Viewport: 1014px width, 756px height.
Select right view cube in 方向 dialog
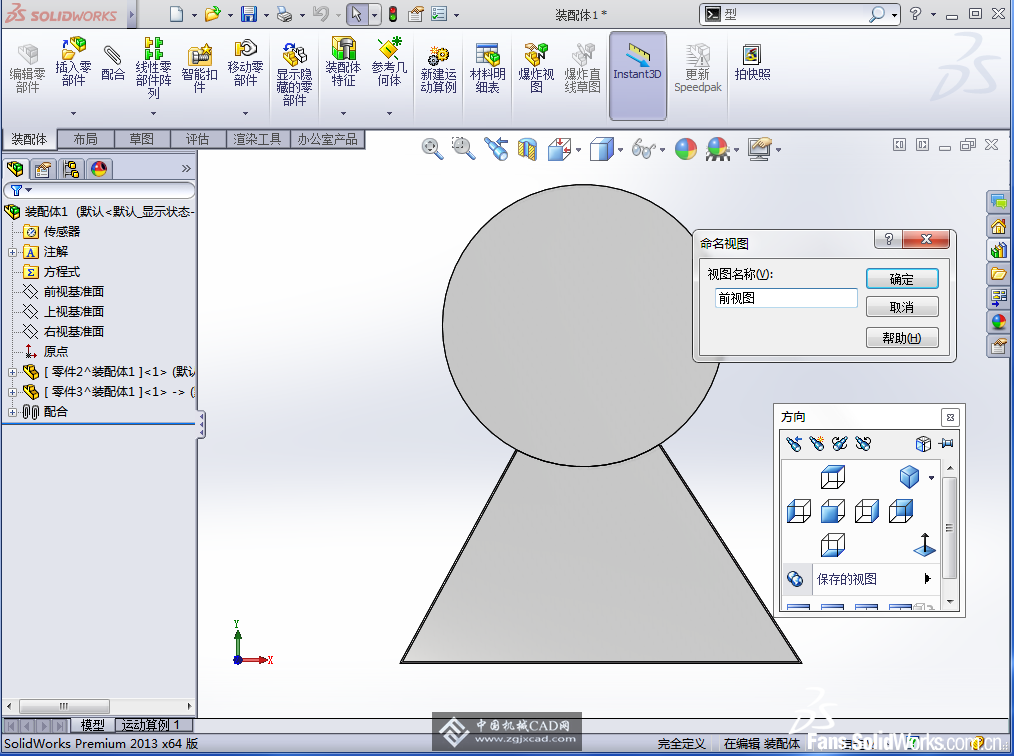coord(867,511)
